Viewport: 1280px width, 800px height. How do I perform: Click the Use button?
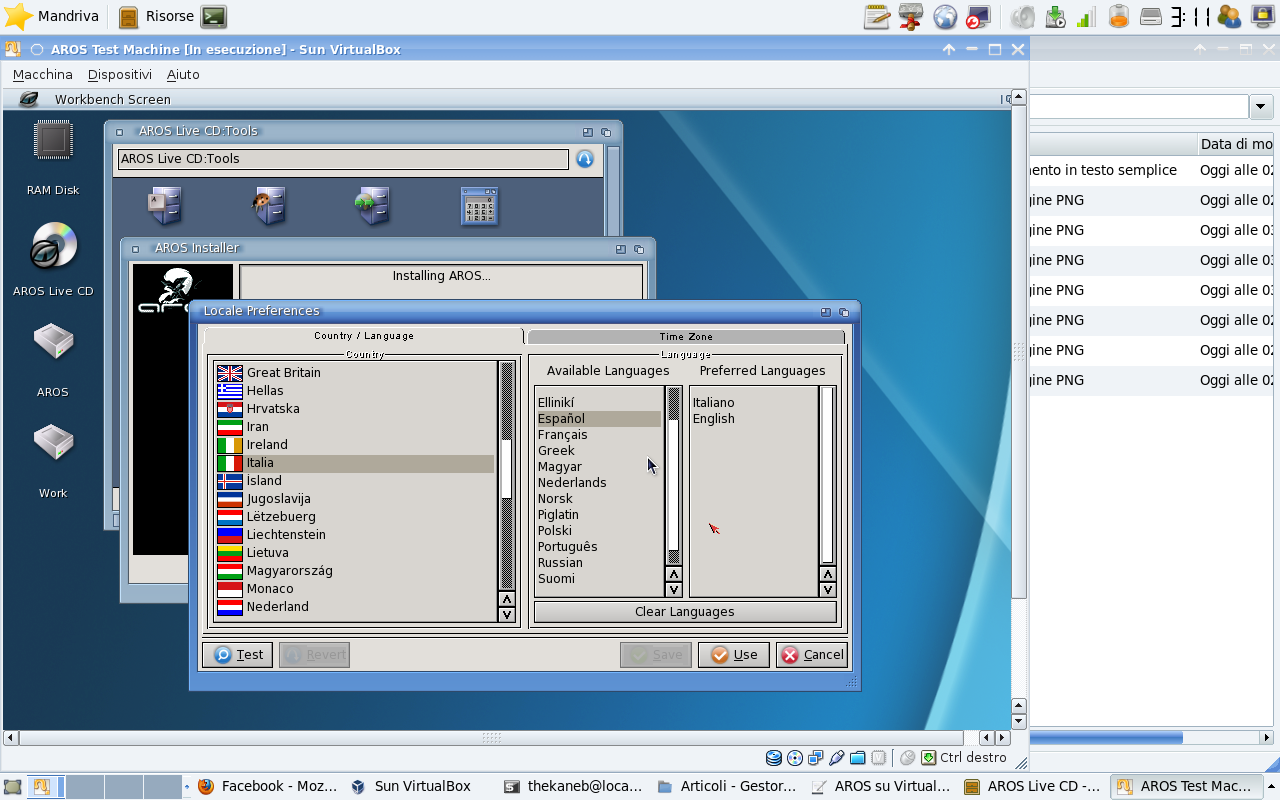tap(733, 655)
